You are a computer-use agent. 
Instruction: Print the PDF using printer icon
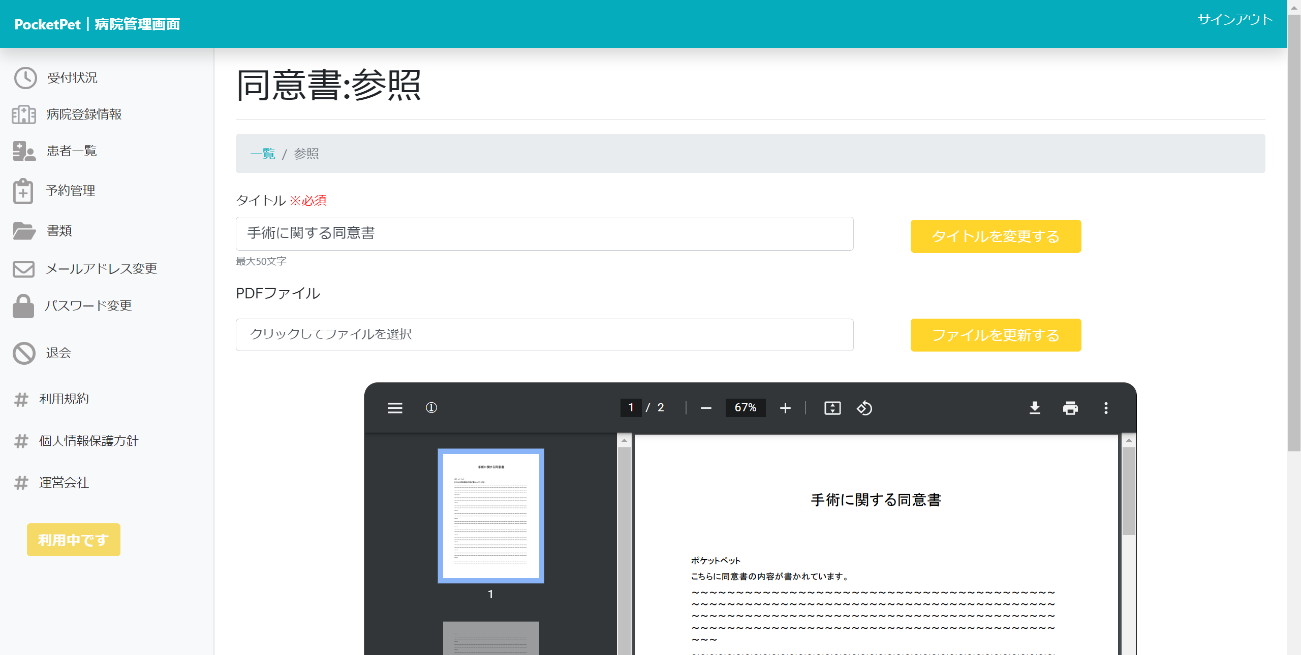pyautogui.click(x=1071, y=408)
